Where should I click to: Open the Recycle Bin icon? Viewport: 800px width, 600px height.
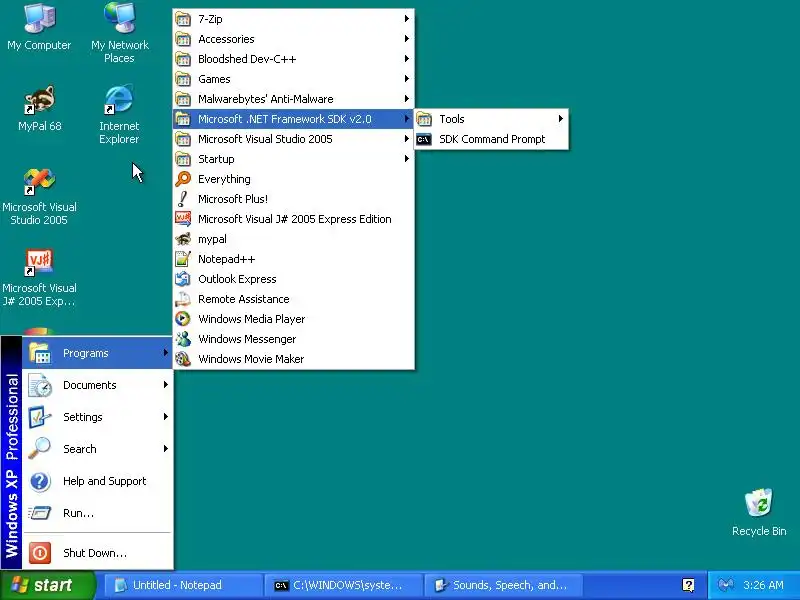click(759, 512)
